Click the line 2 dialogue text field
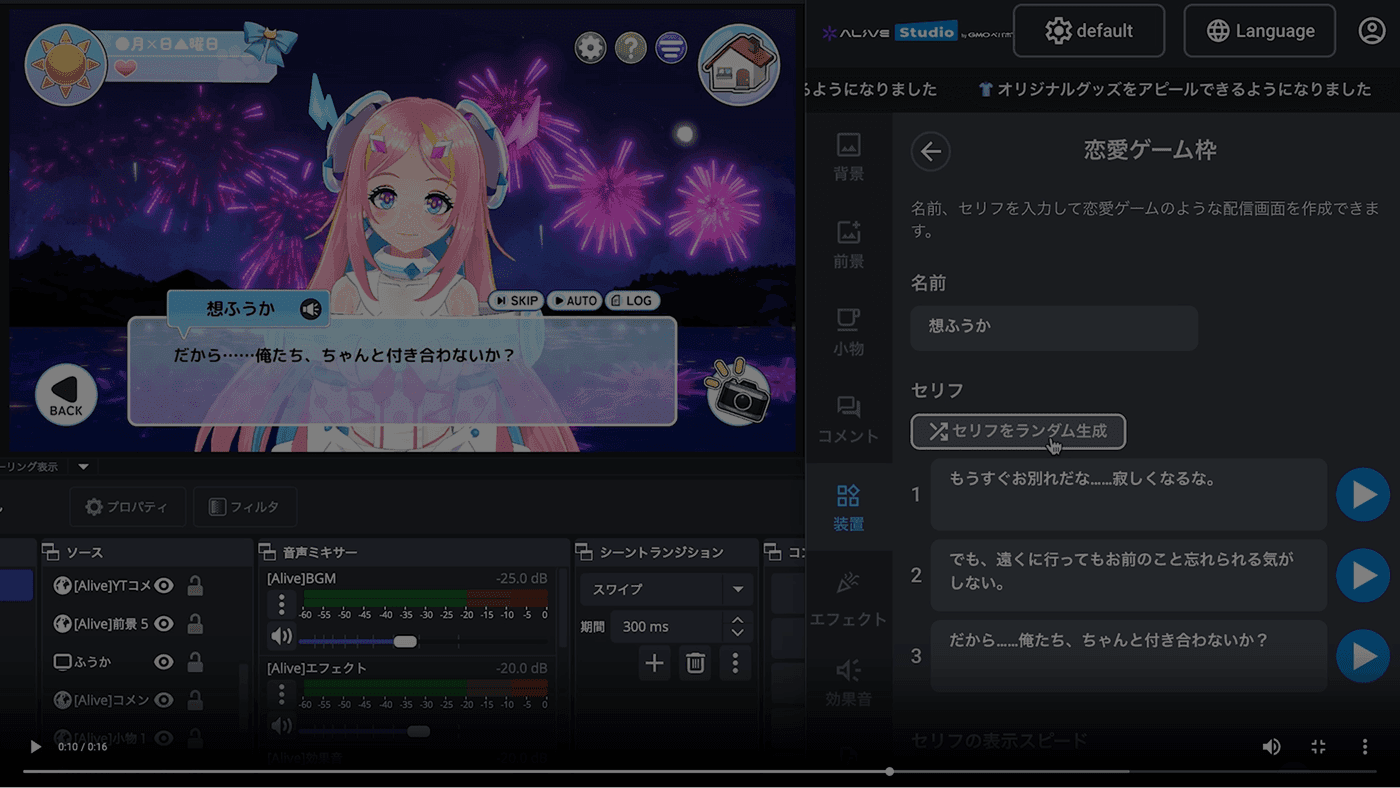The image size is (1400, 788). [1128, 575]
